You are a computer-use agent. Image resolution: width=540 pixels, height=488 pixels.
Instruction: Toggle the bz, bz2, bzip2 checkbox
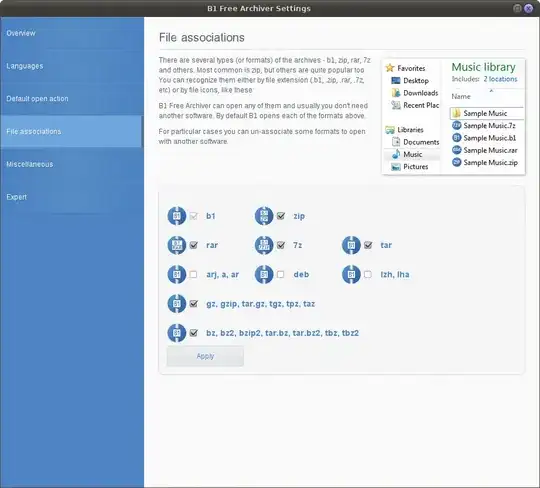click(194, 333)
